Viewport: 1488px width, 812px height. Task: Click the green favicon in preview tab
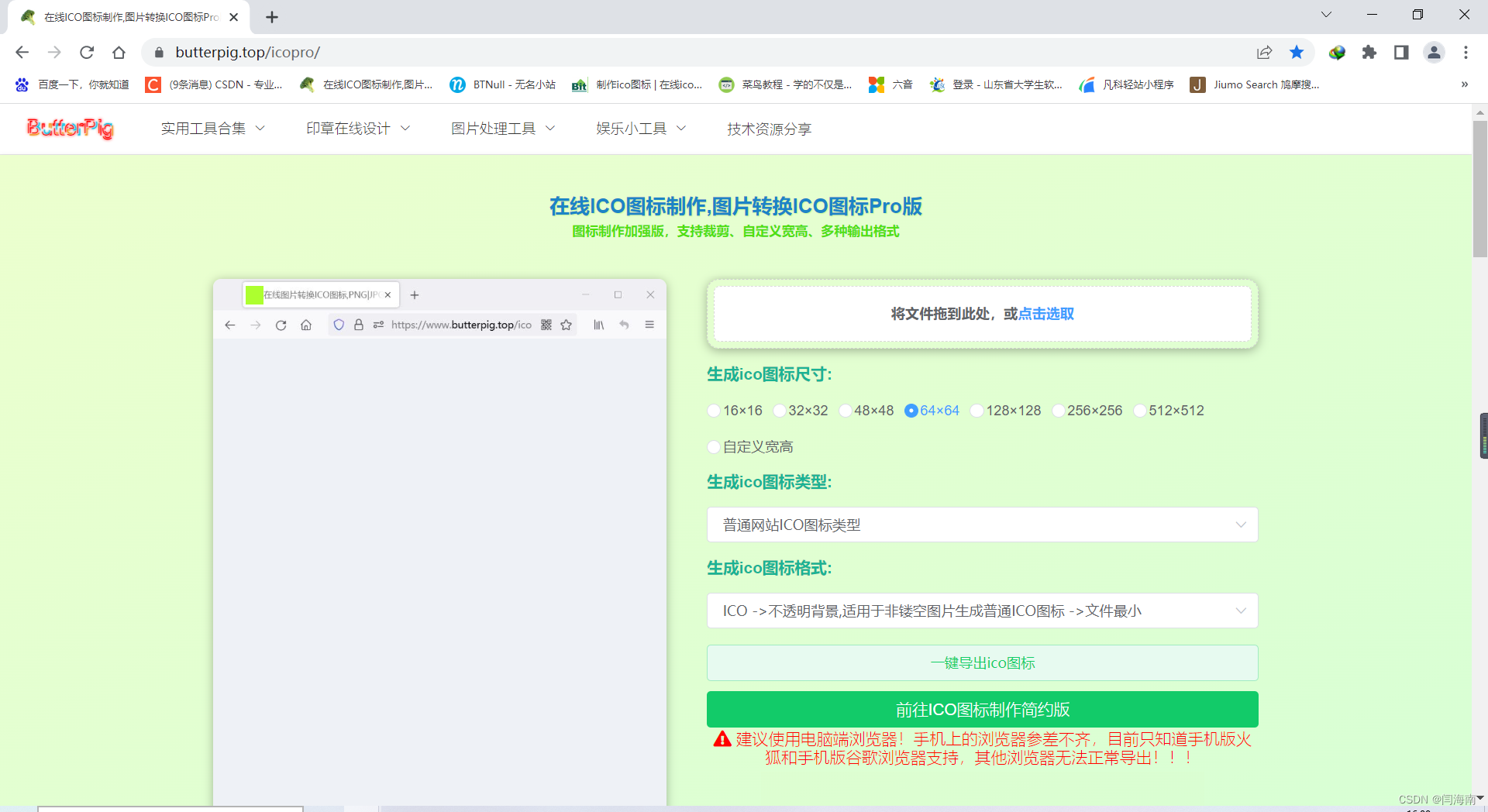pos(253,294)
